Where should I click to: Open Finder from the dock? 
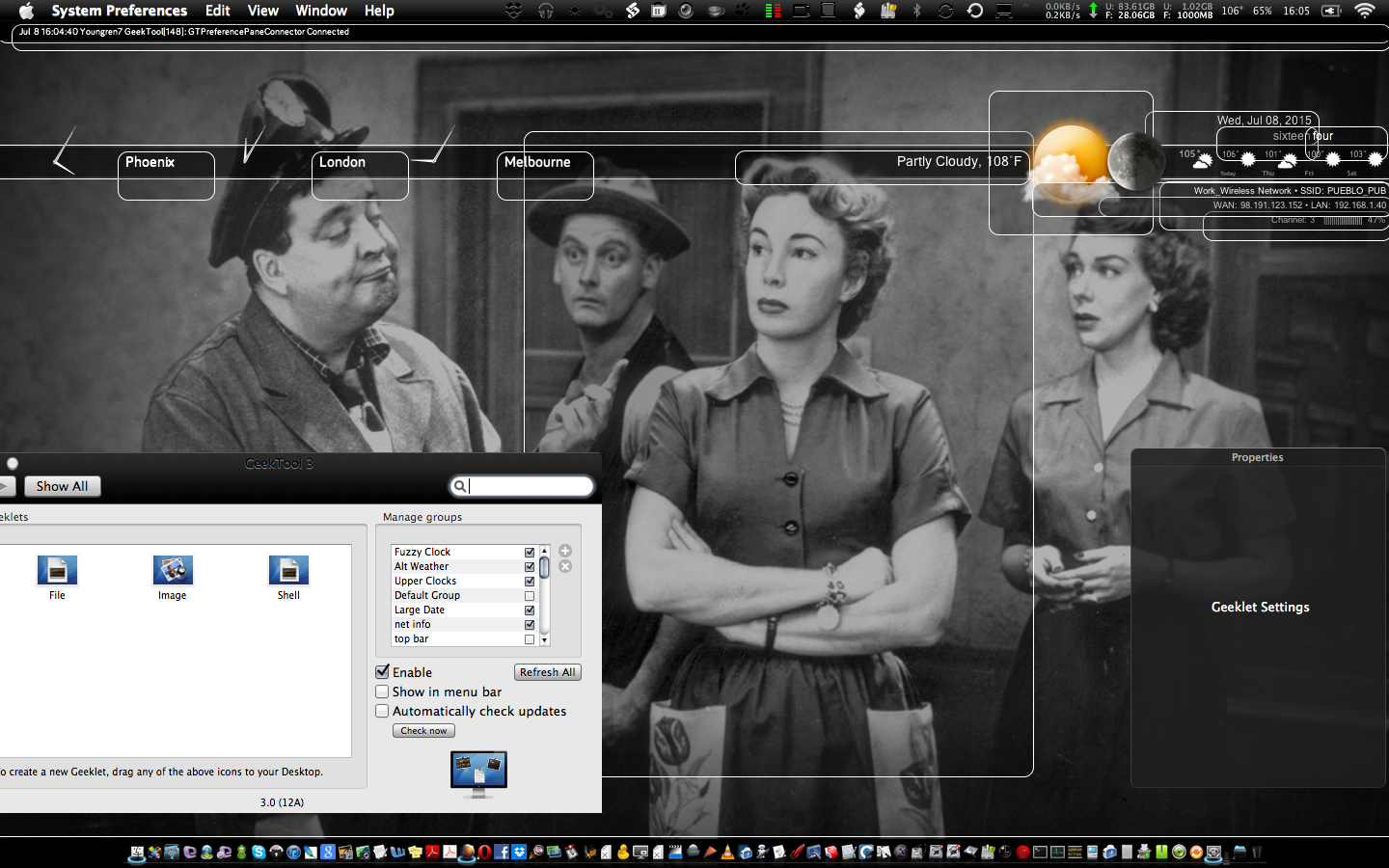[135, 852]
